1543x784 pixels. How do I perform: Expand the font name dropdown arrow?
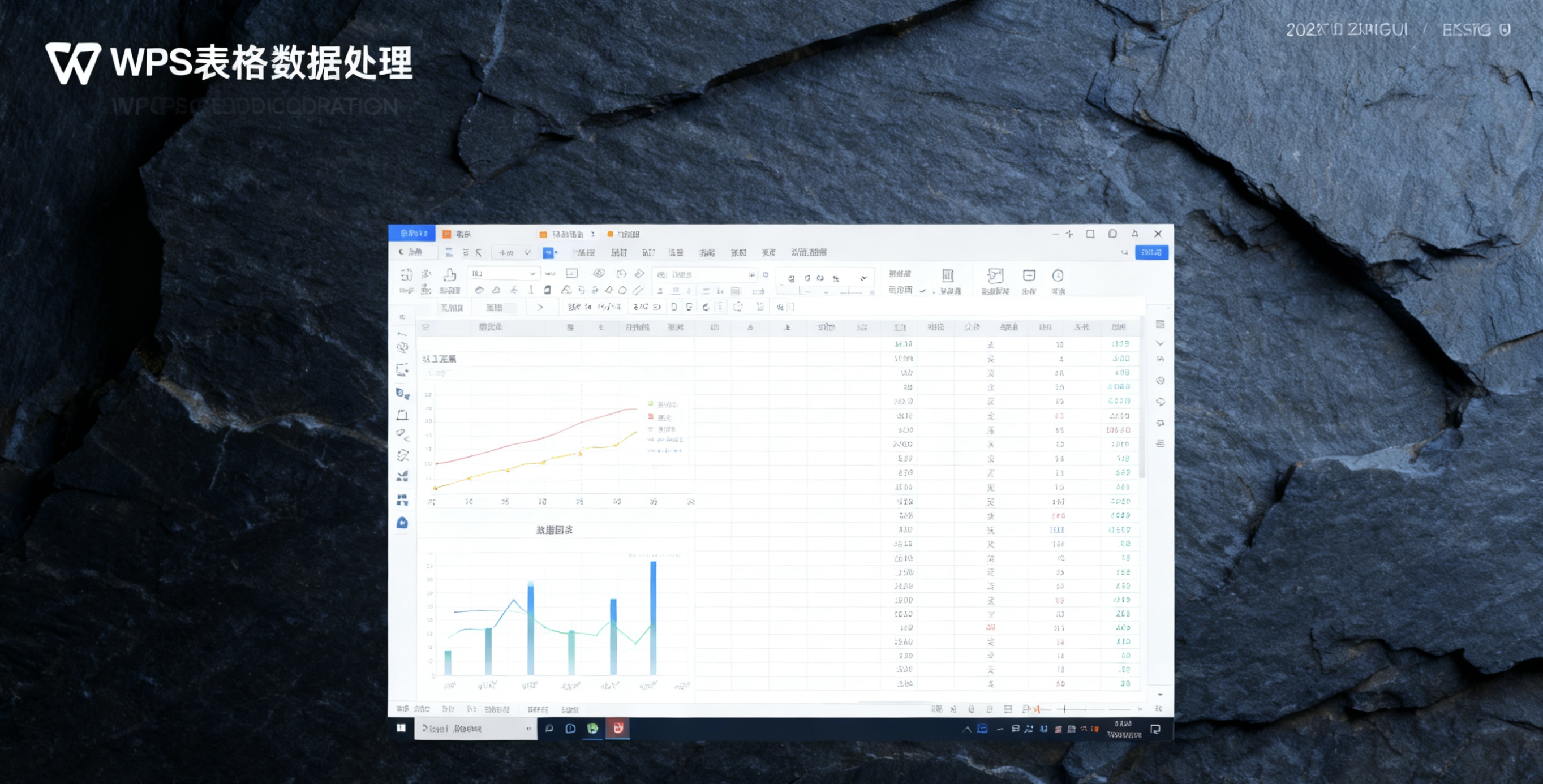coord(532,274)
